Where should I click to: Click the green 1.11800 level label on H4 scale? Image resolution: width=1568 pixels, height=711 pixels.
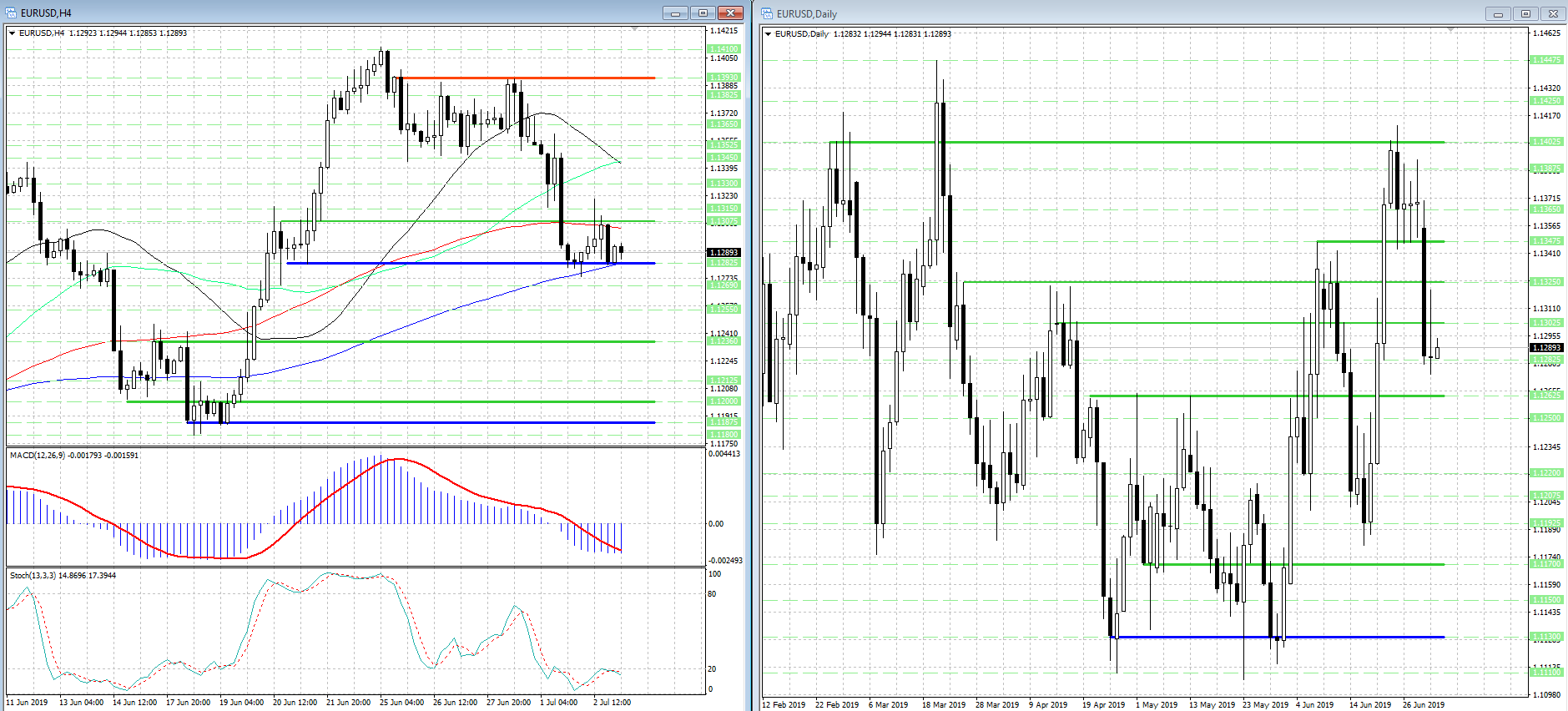pos(723,435)
